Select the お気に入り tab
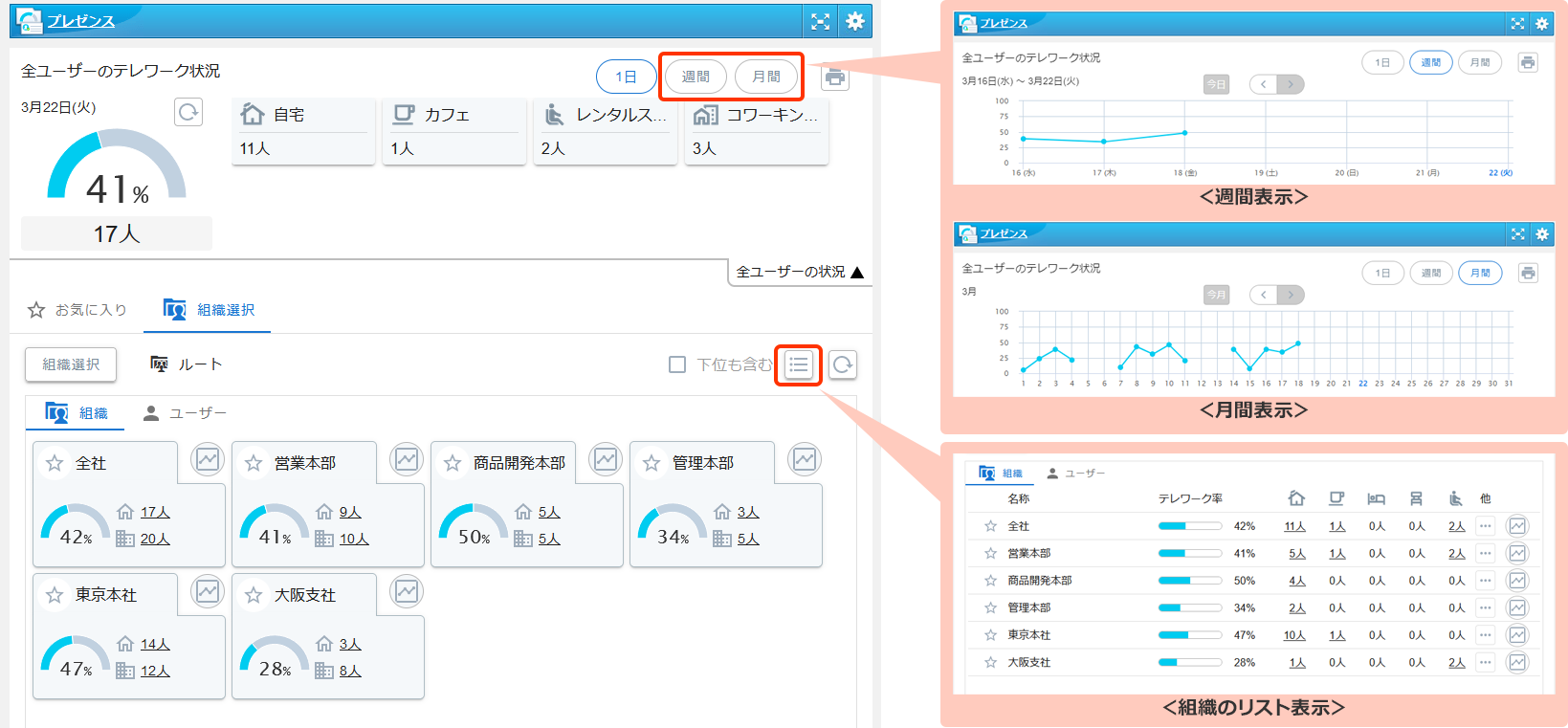 (x=77, y=310)
